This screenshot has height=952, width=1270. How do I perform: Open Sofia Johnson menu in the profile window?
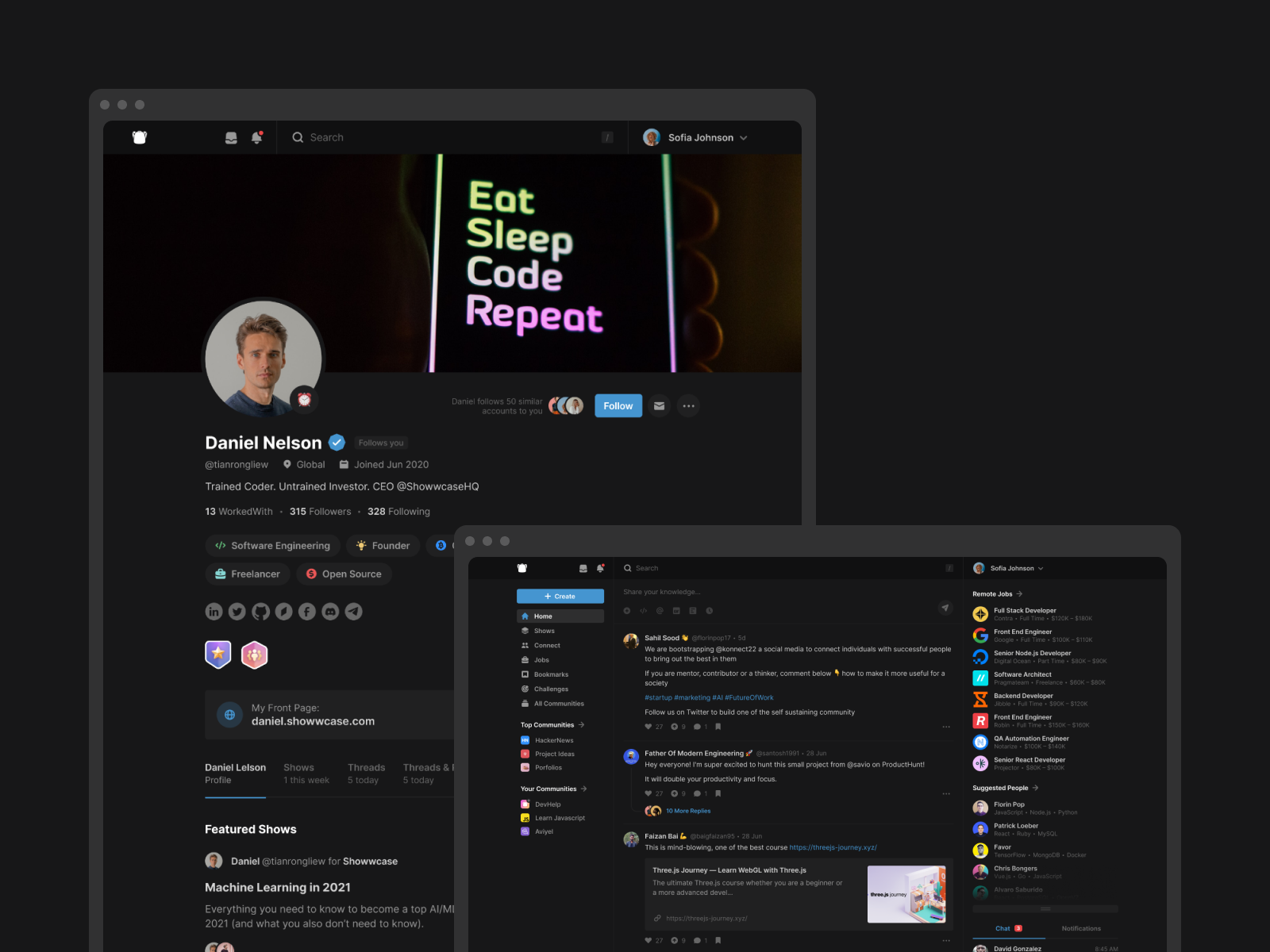[695, 137]
